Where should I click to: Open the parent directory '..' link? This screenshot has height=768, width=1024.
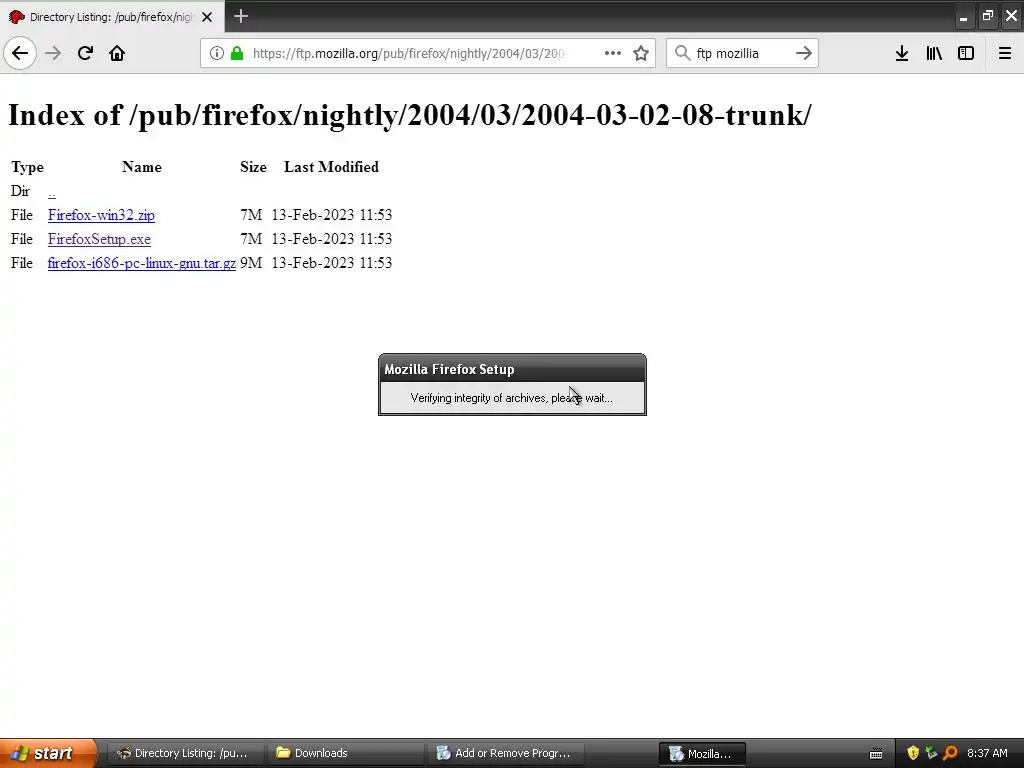coord(52,191)
